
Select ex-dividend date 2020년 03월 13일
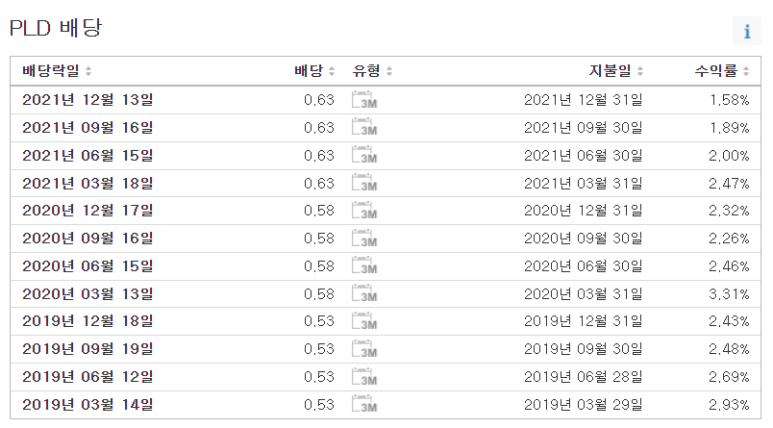pos(88,293)
